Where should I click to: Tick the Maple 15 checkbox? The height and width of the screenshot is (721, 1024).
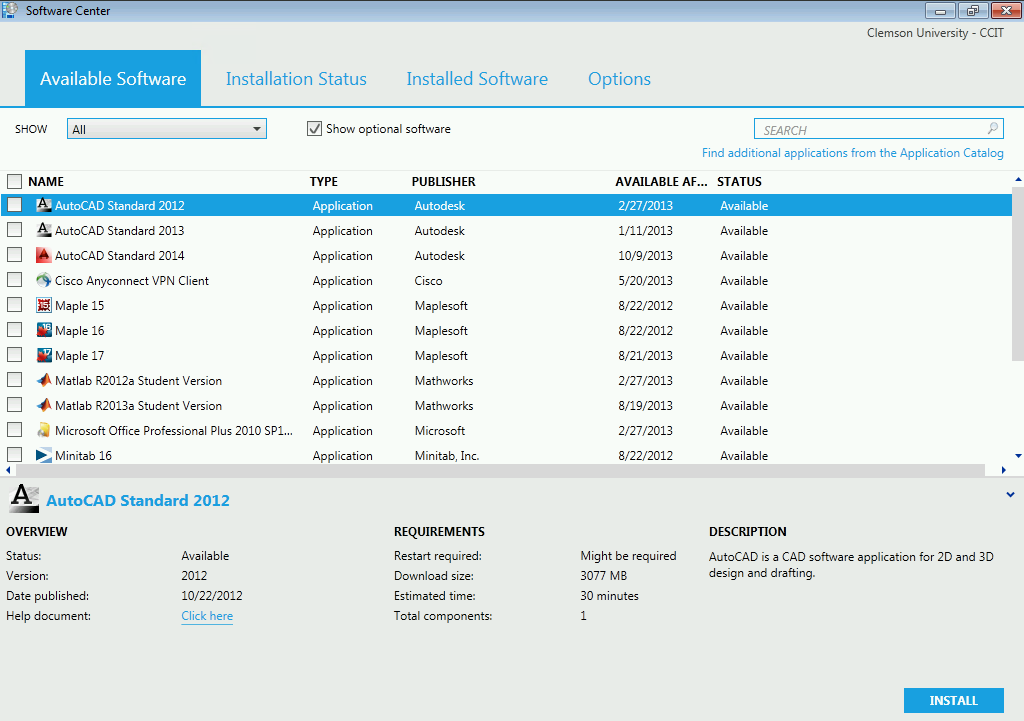tap(14, 305)
